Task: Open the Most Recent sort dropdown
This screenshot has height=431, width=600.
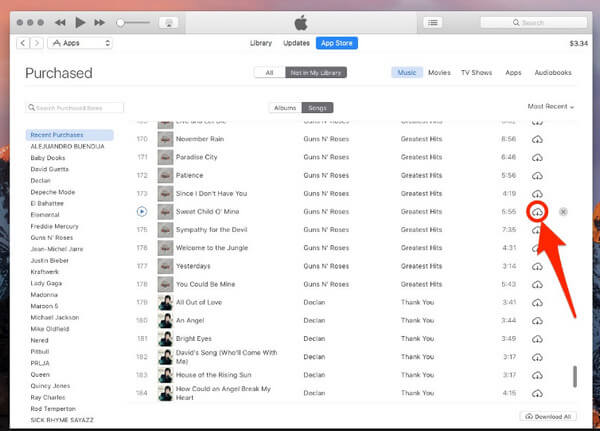Action: pyautogui.click(x=551, y=106)
